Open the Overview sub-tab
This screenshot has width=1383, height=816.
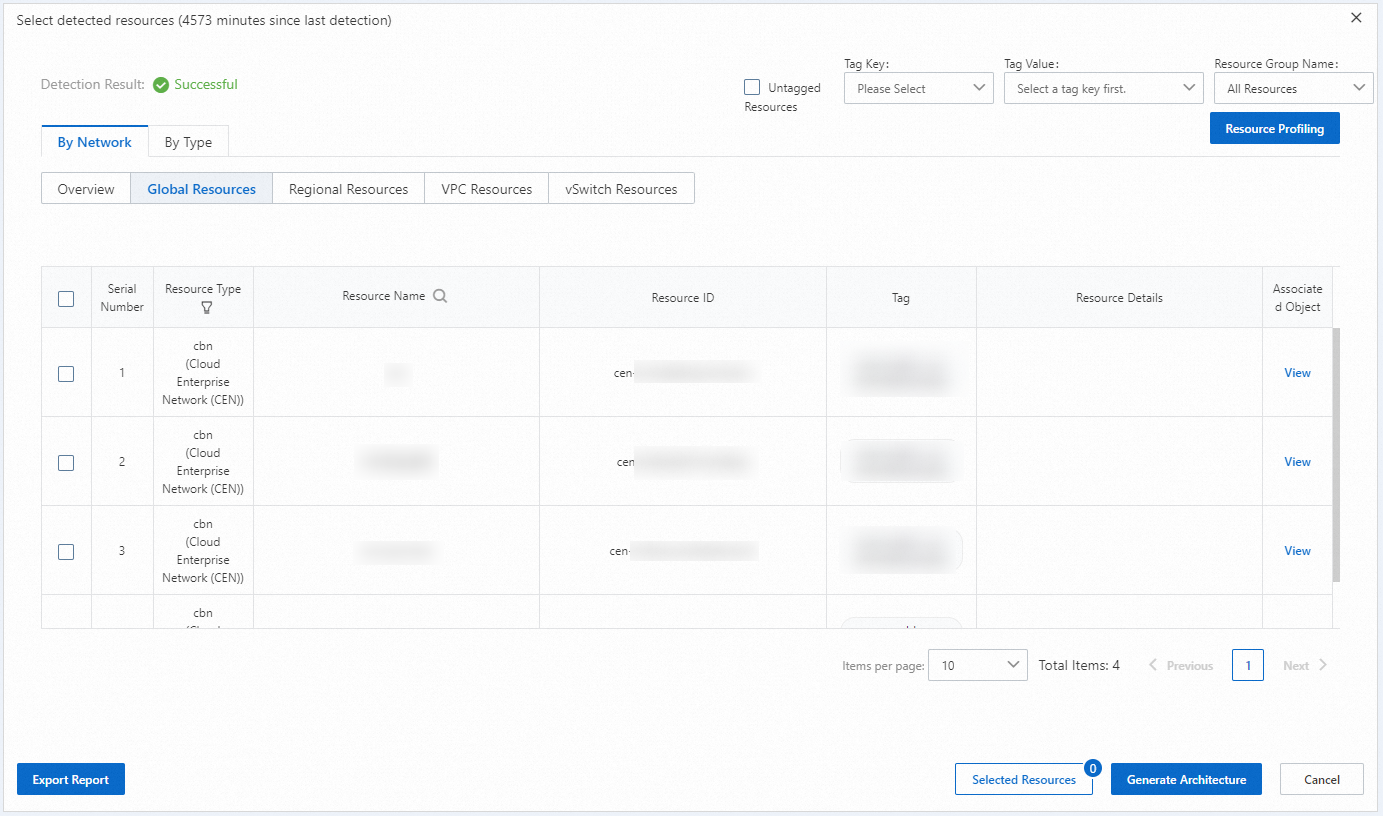[x=86, y=189]
